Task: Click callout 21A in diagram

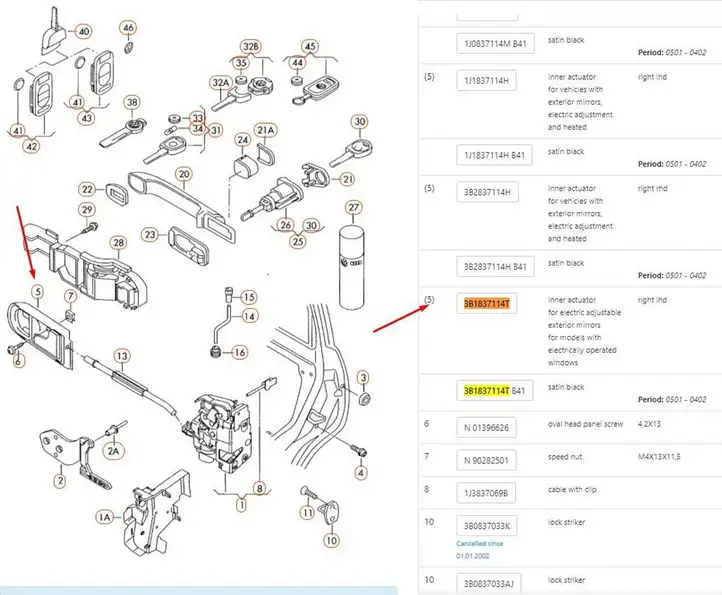Action: click(266, 130)
